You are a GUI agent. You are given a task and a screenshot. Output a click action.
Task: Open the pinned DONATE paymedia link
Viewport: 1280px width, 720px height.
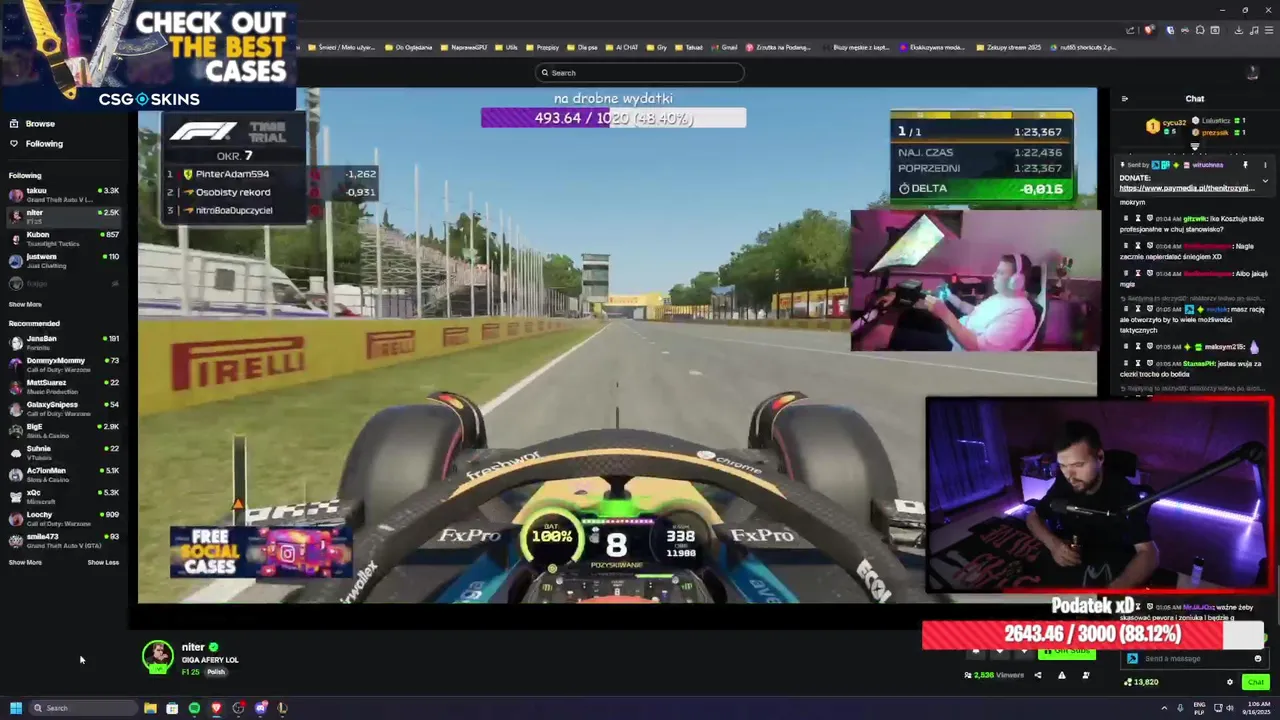1186,188
